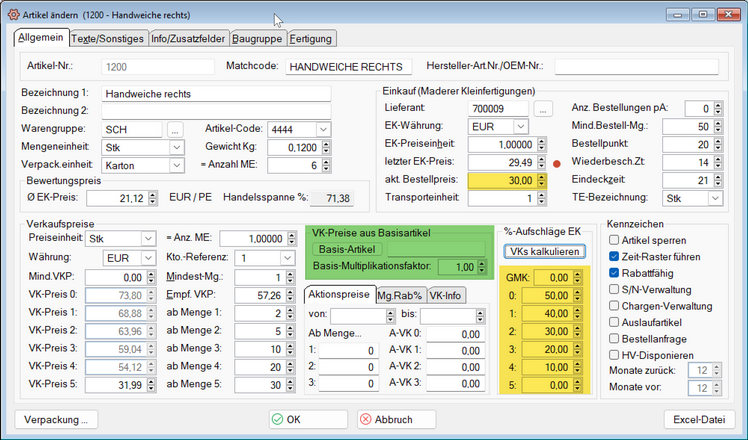Image resolution: width=748 pixels, height=440 pixels.
Task: Switch to the Fertigung tab
Action: pyautogui.click(x=311, y=39)
